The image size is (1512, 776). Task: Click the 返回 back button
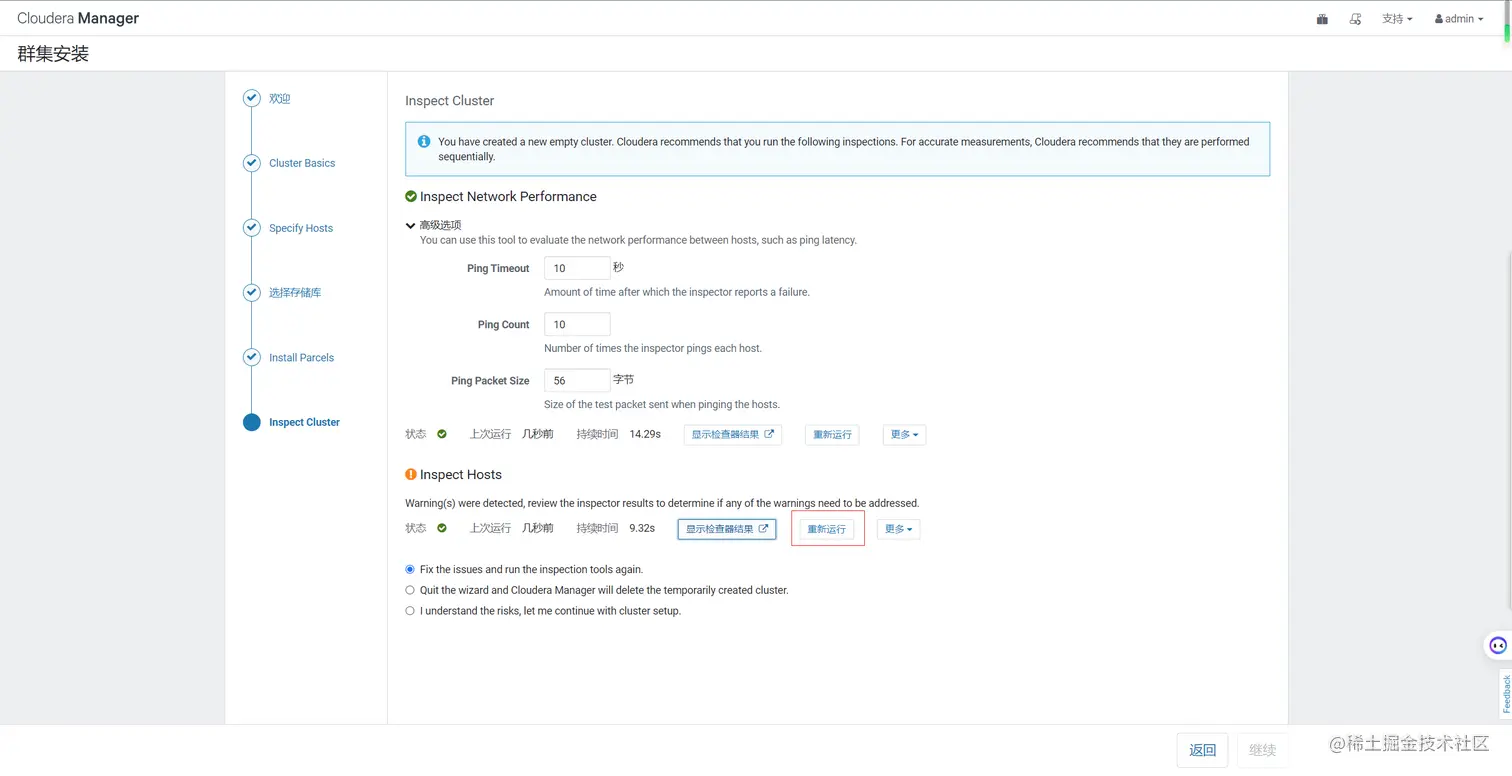pyautogui.click(x=1202, y=750)
